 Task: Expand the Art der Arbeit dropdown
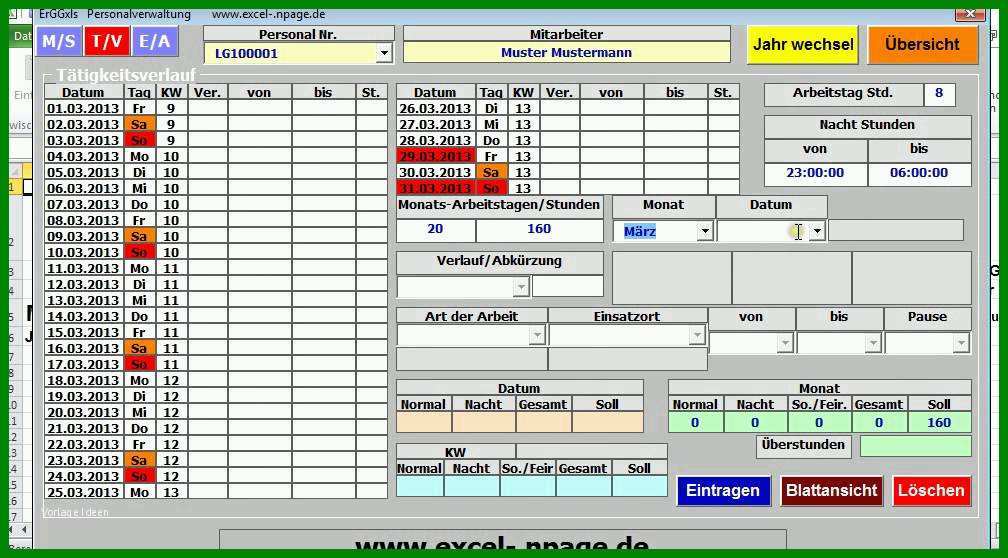point(537,335)
